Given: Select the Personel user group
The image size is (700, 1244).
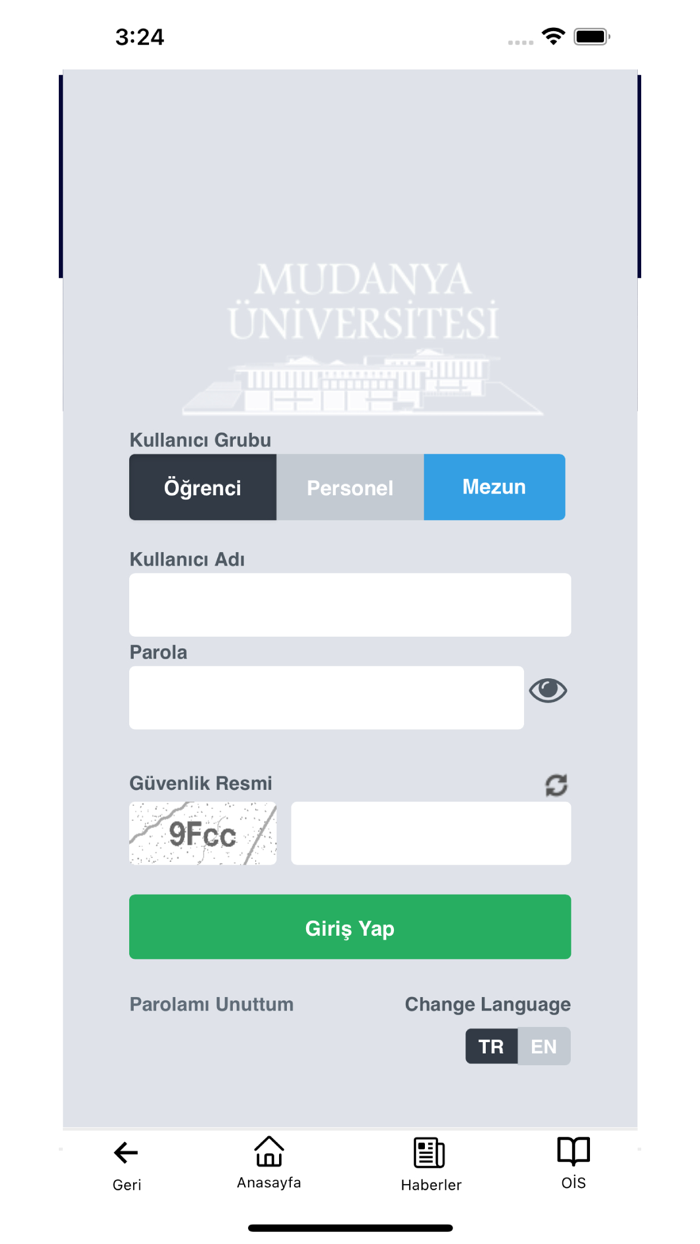Looking at the screenshot, I should coord(349,487).
